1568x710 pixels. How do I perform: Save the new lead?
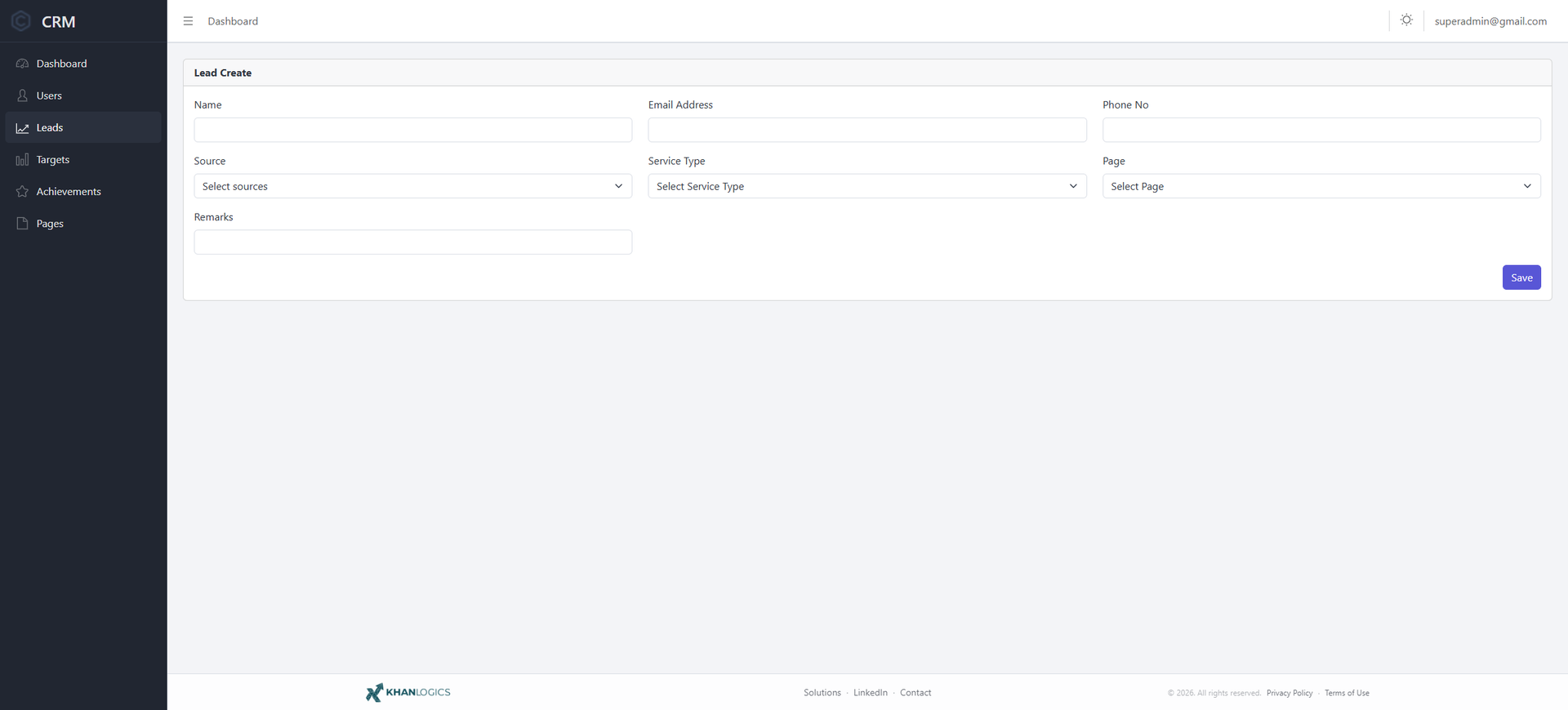coord(1521,277)
